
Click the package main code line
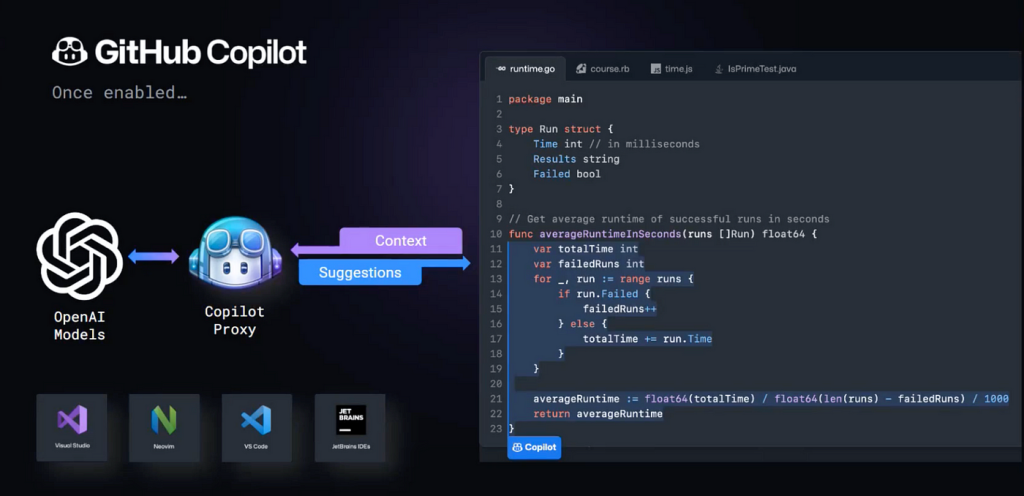click(545, 99)
